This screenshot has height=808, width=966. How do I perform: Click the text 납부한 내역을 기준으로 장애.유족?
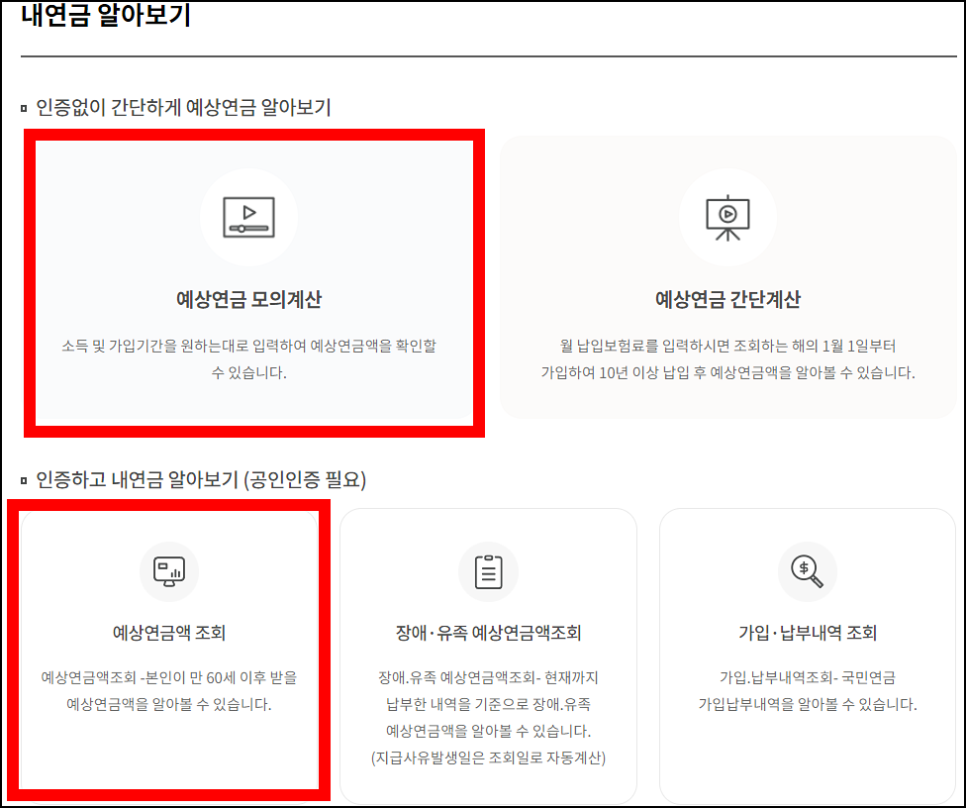point(489,705)
